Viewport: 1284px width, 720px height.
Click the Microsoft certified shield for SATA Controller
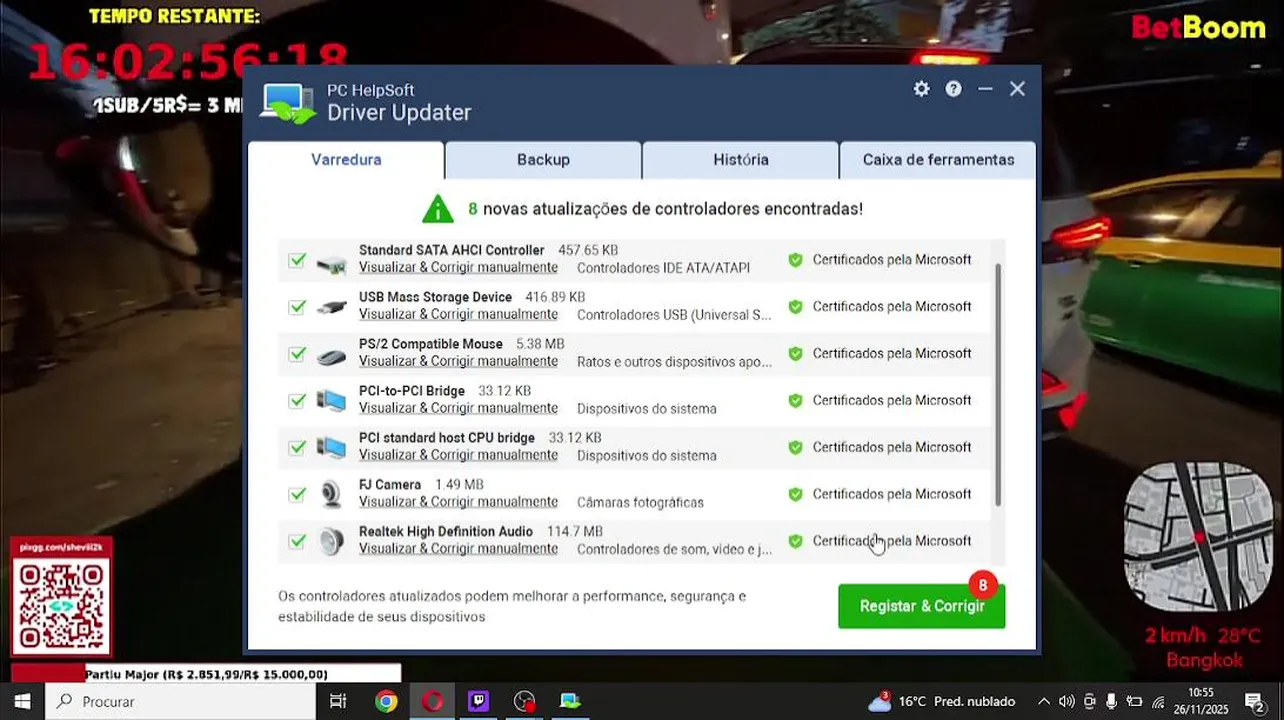795,260
